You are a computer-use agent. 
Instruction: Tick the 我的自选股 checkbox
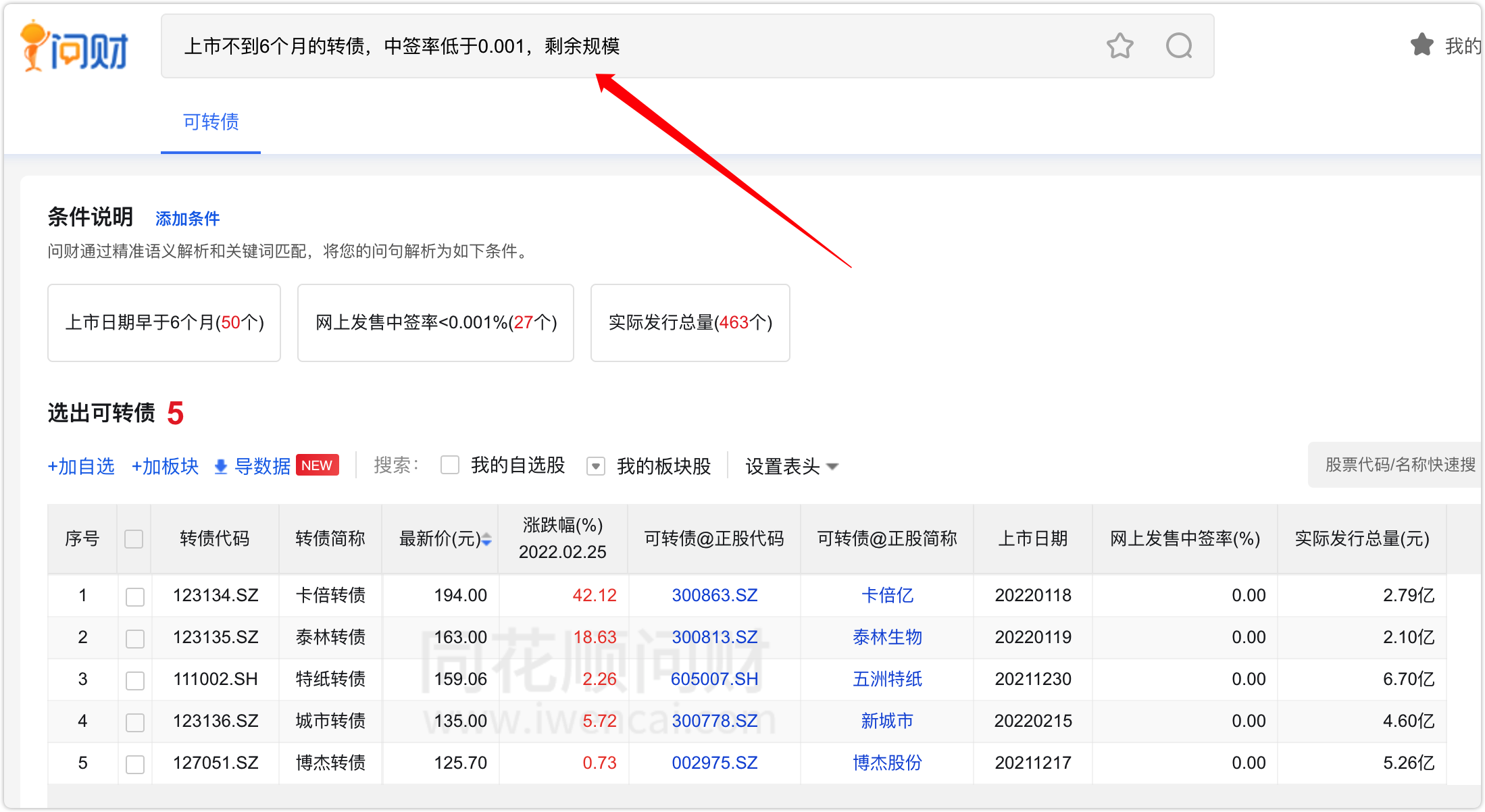click(x=450, y=465)
